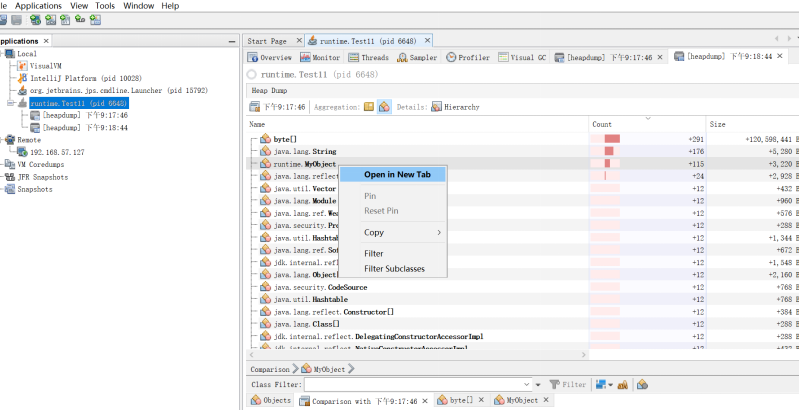The width and height of the screenshot is (800, 410).
Task: Click the second toolbar icon with green plus
Action: (51, 20)
